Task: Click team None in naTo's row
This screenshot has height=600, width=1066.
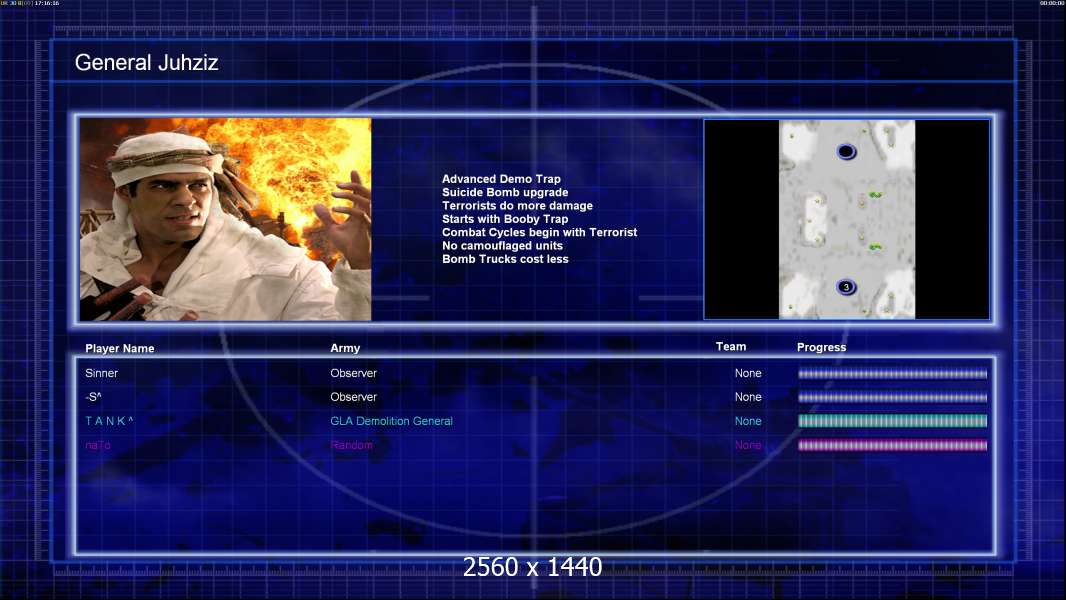Action: pos(748,445)
